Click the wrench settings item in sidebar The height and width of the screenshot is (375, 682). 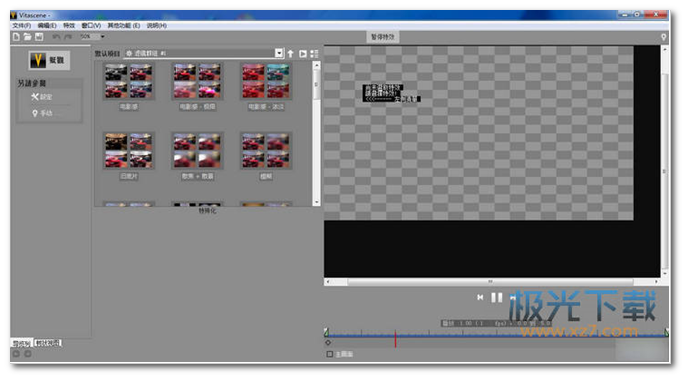pos(42,97)
